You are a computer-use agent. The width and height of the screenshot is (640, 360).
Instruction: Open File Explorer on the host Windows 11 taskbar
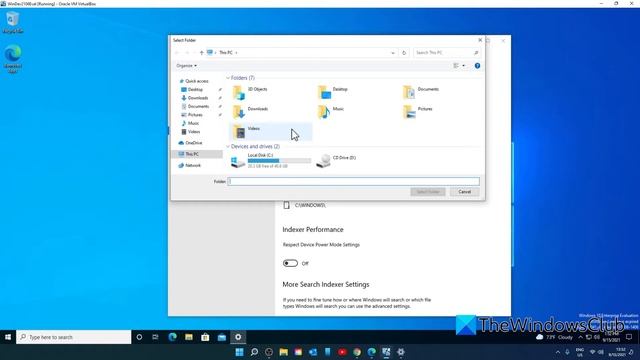coord(284,352)
